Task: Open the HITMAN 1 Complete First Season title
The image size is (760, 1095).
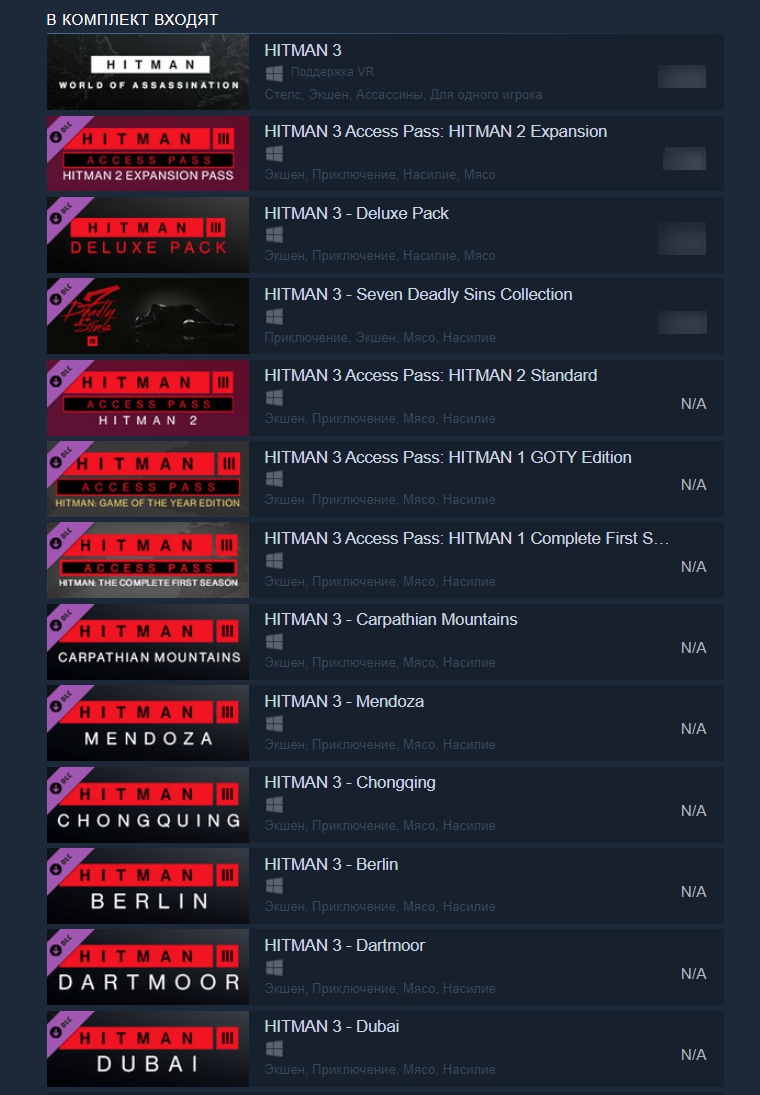Action: (x=467, y=538)
